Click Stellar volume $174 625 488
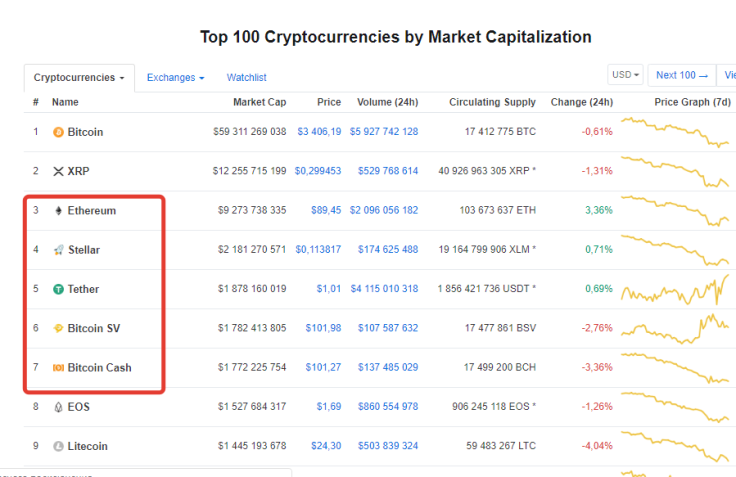This screenshot has height=477, width=736. 388,250
